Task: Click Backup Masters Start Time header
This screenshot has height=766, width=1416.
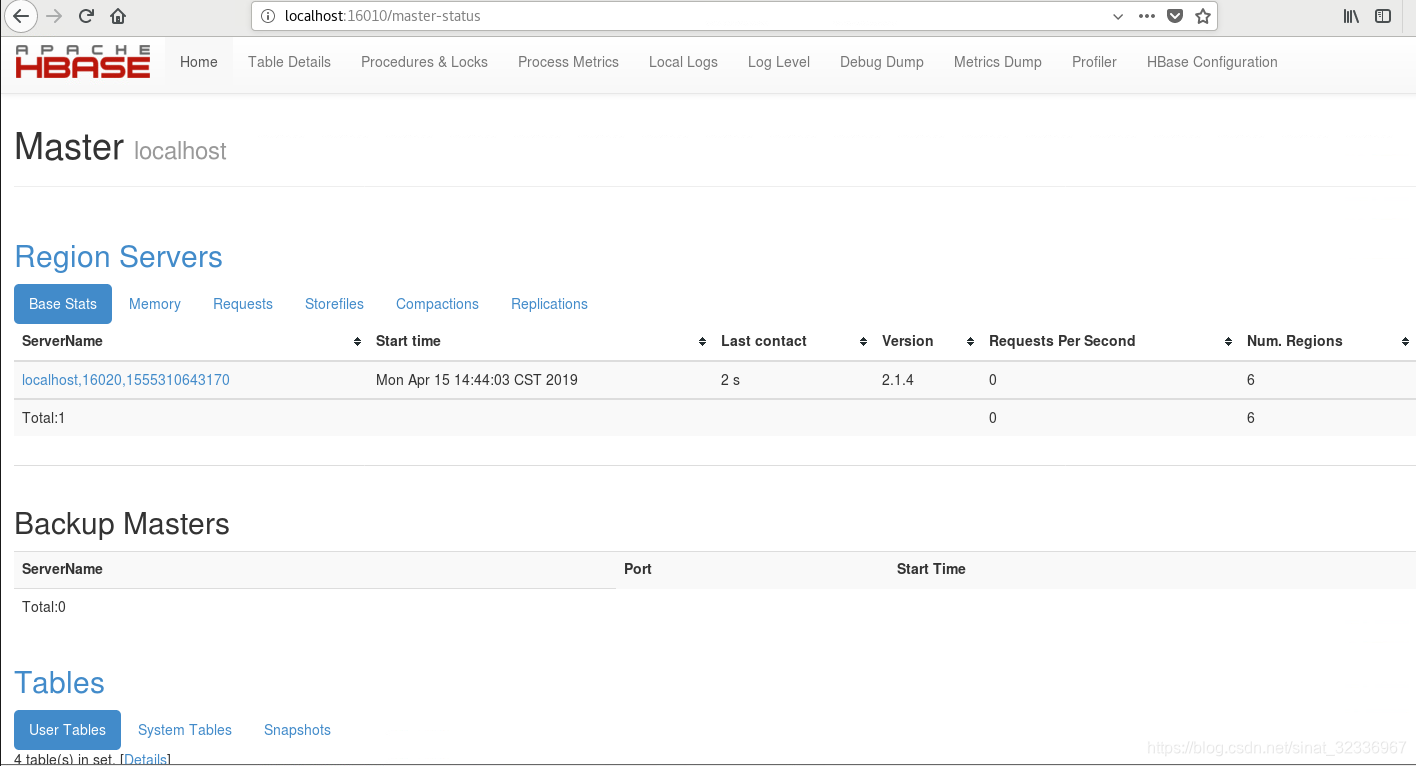Action: click(x=931, y=569)
